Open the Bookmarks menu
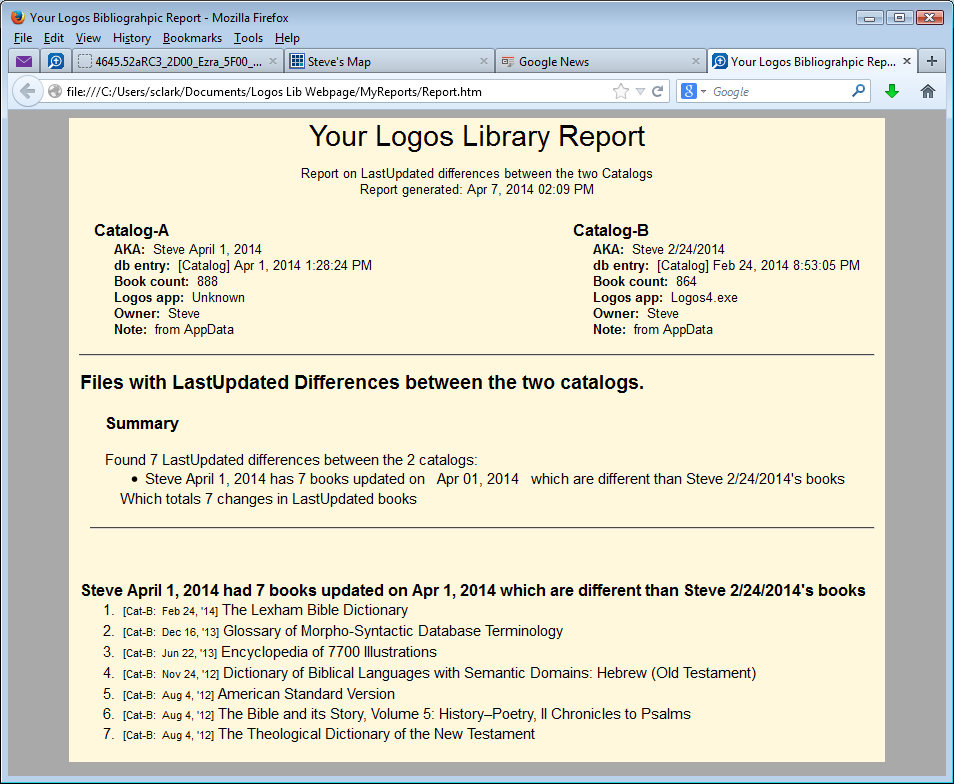The image size is (954, 784). tap(192, 38)
